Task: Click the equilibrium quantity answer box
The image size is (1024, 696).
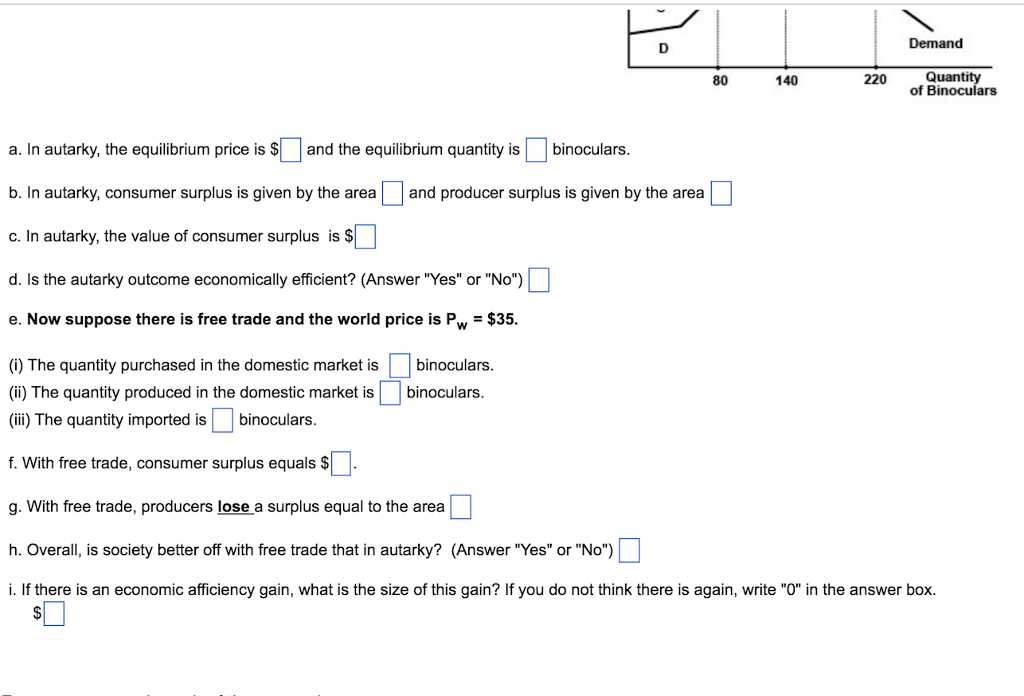Action: point(535,149)
